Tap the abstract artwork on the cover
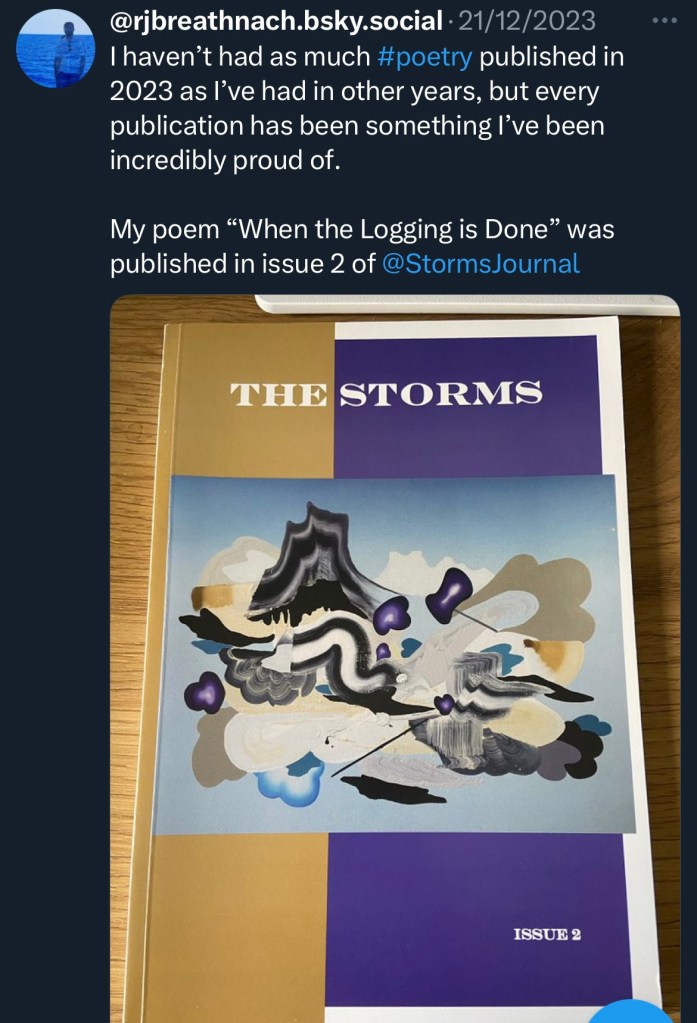This screenshot has height=1023, width=697. pos(397,655)
